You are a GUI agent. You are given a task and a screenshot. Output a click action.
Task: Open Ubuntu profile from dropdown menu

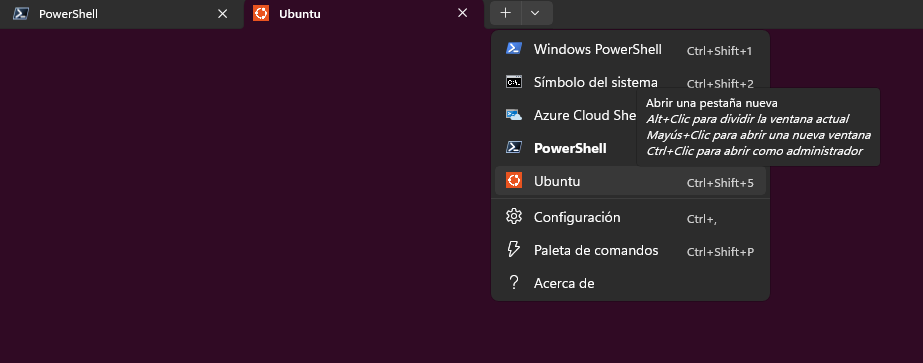[x=630, y=181]
